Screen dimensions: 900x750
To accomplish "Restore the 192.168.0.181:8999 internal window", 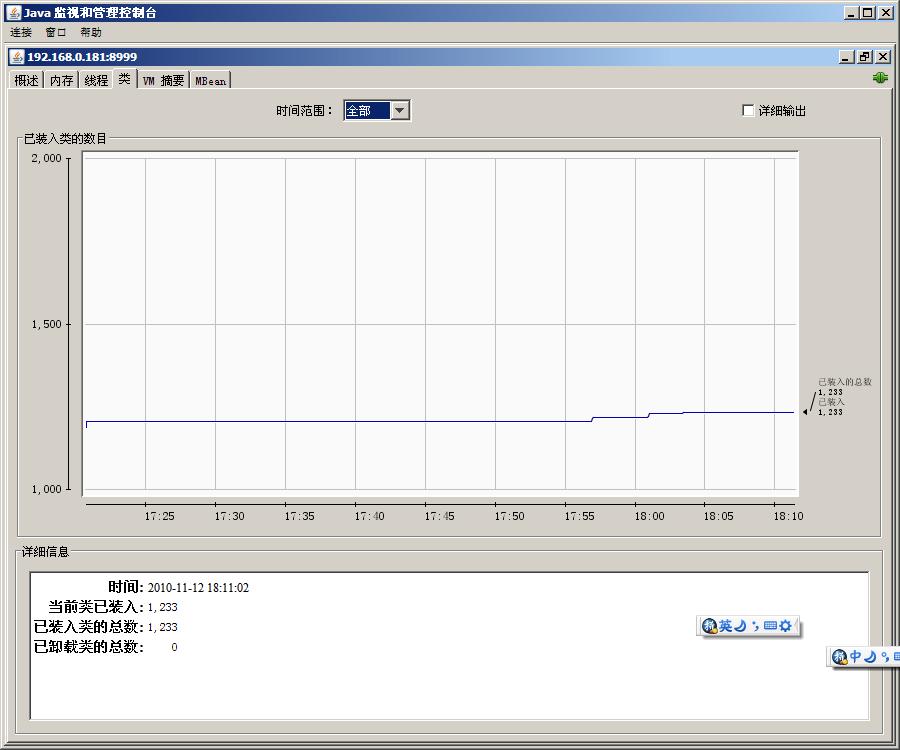I will [x=864, y=57].
